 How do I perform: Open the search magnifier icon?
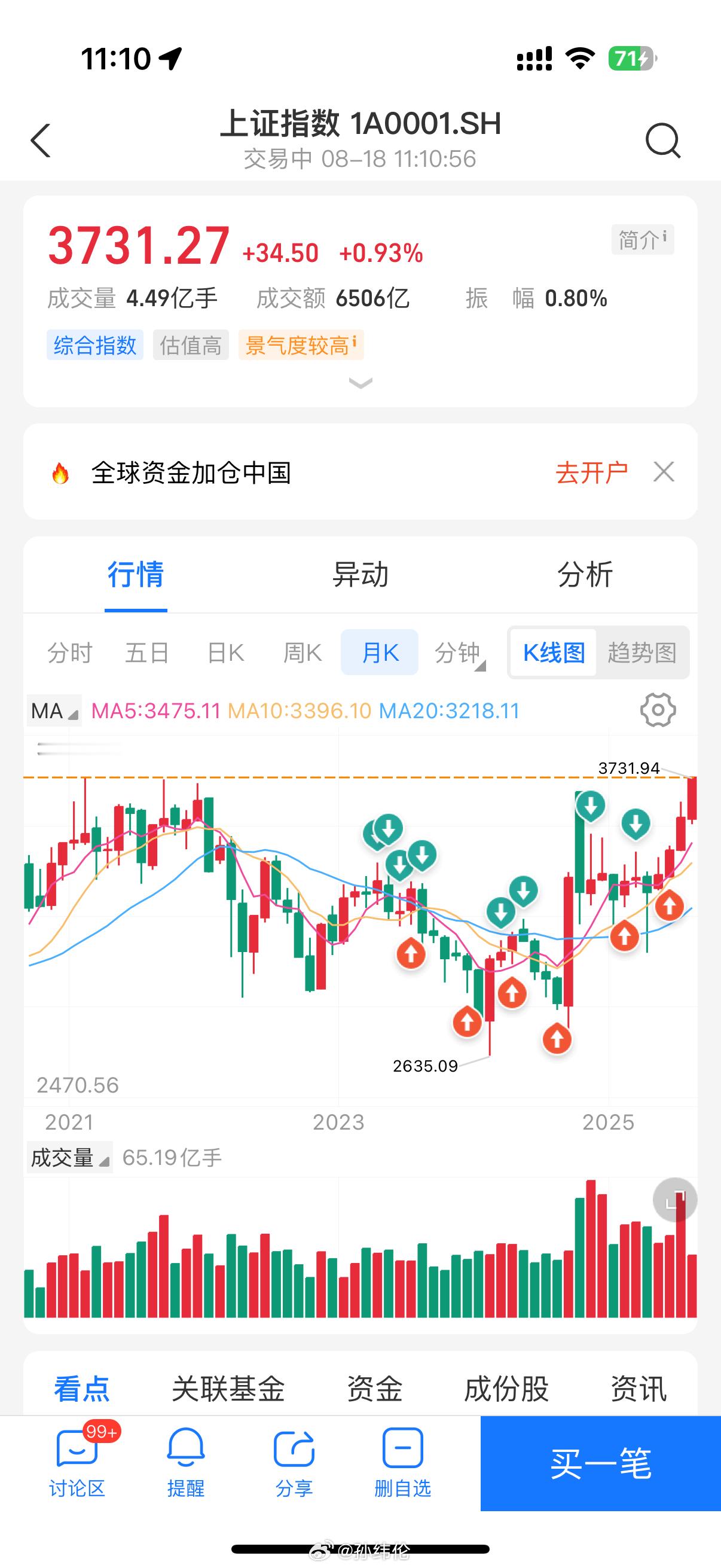click(662, 141)
